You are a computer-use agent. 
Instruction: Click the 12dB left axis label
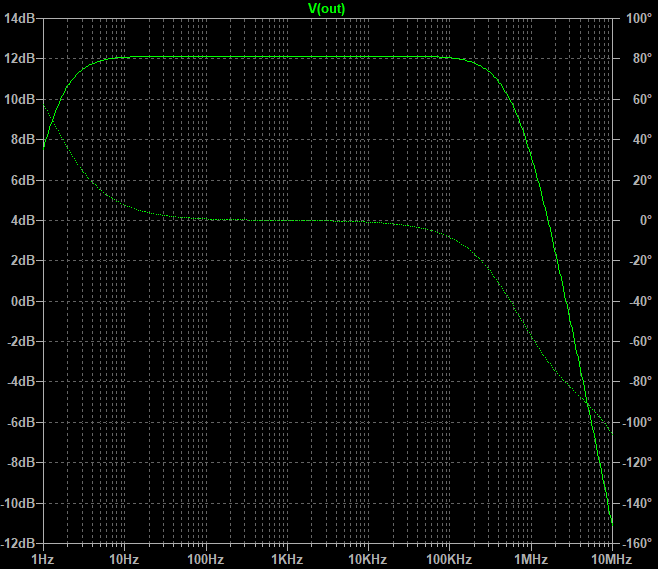pos(19,58)
